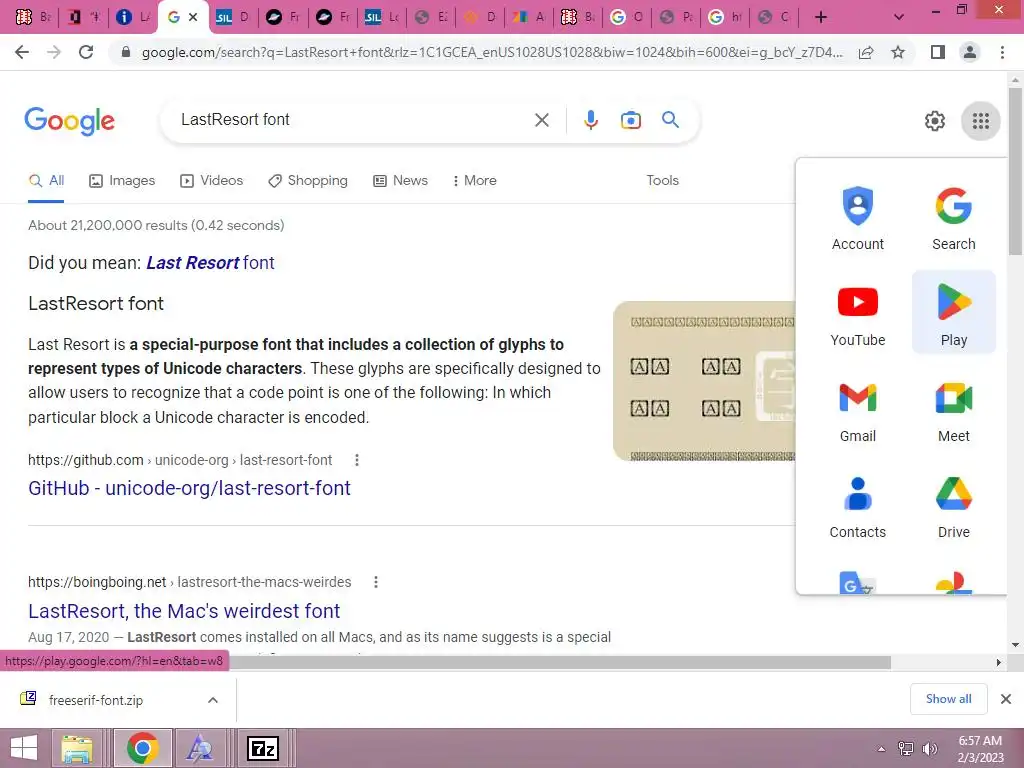
Task: Click the address bar URL
Action: (491, 52)
